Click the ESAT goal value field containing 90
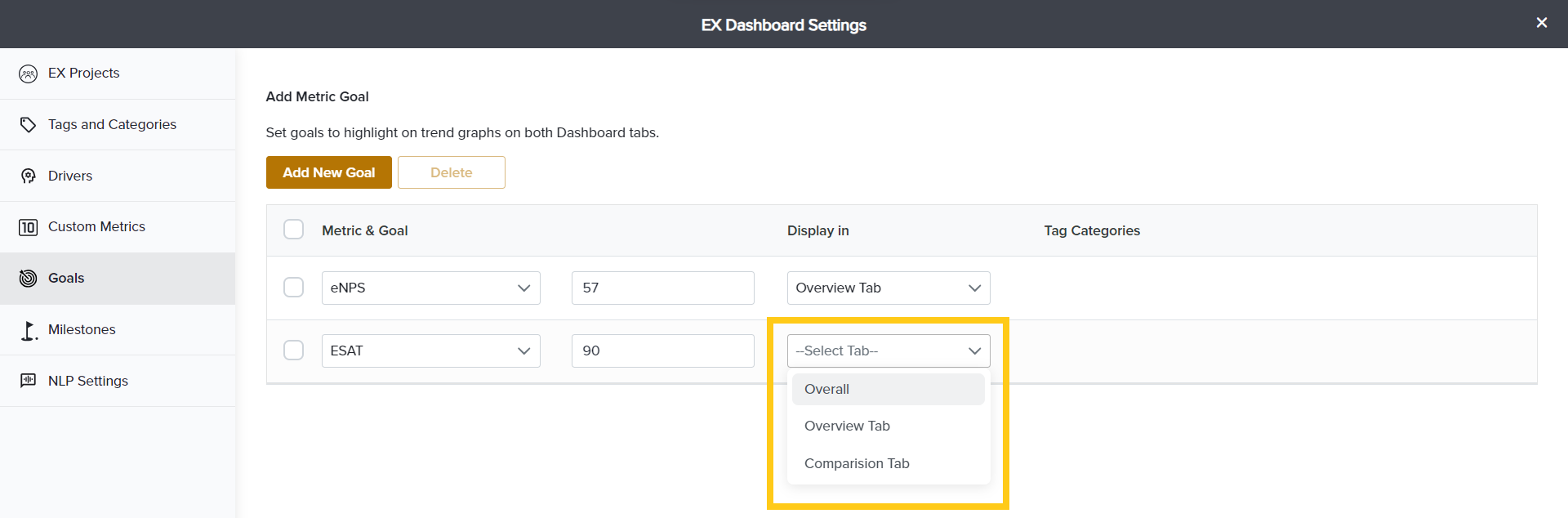Viewport: 1568px width, 518px height. pyautogui.click(x=662, y=351)
